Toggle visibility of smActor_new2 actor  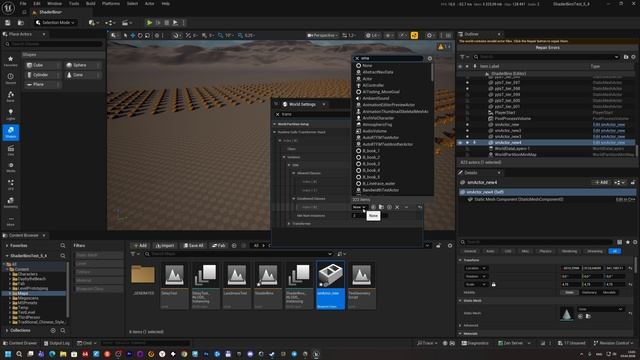tap(467, 131)
